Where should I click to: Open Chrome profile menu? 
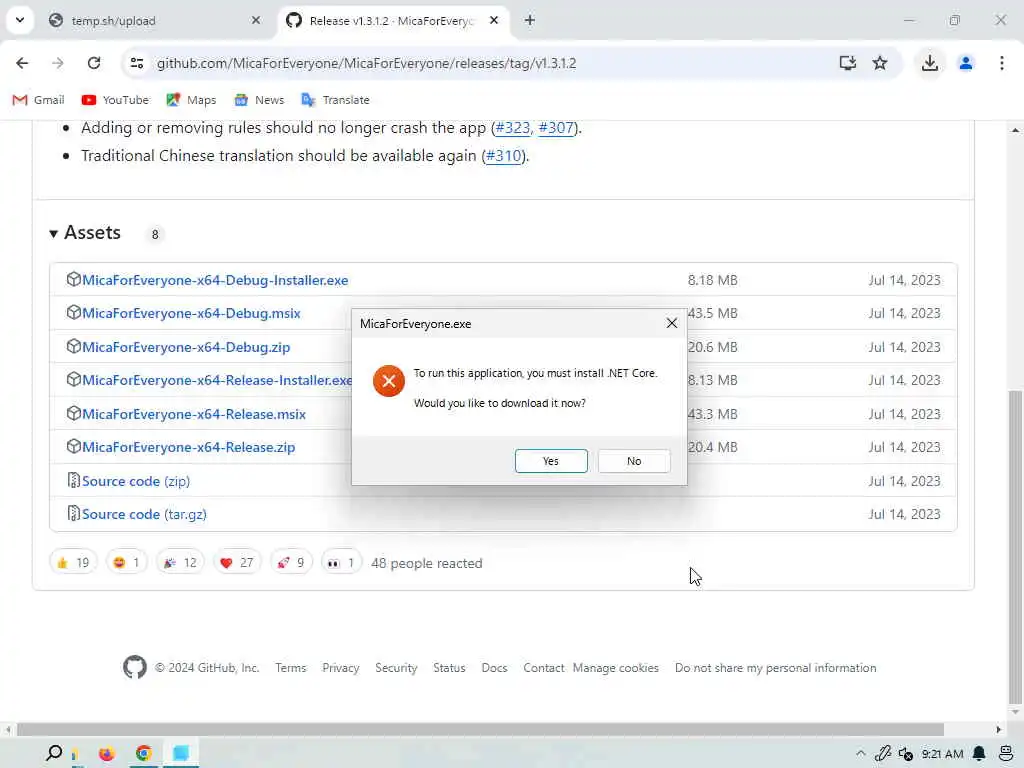(966, 63)
